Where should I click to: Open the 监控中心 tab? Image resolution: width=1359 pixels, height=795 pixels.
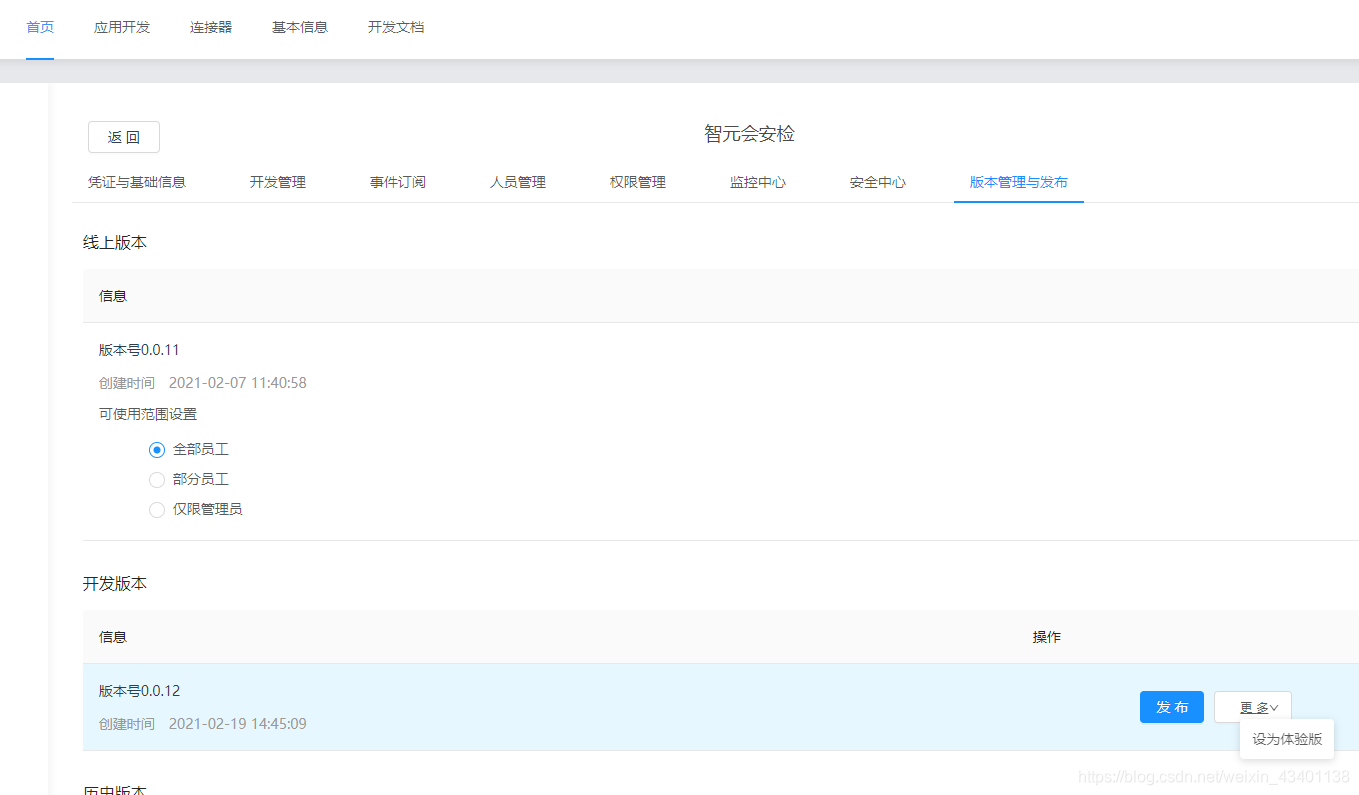click(758, 182)
